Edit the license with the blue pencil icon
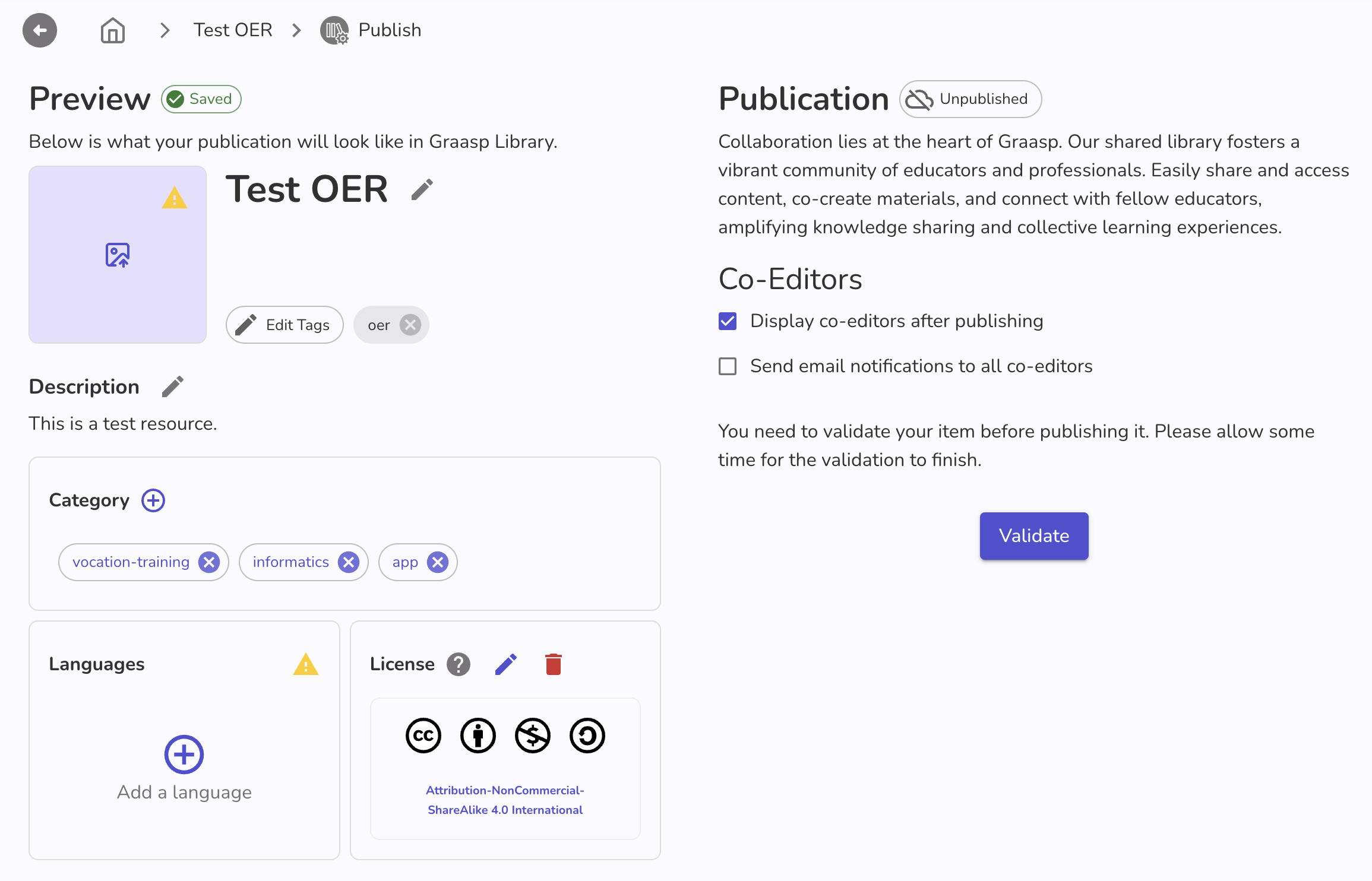 pos(505,664)
